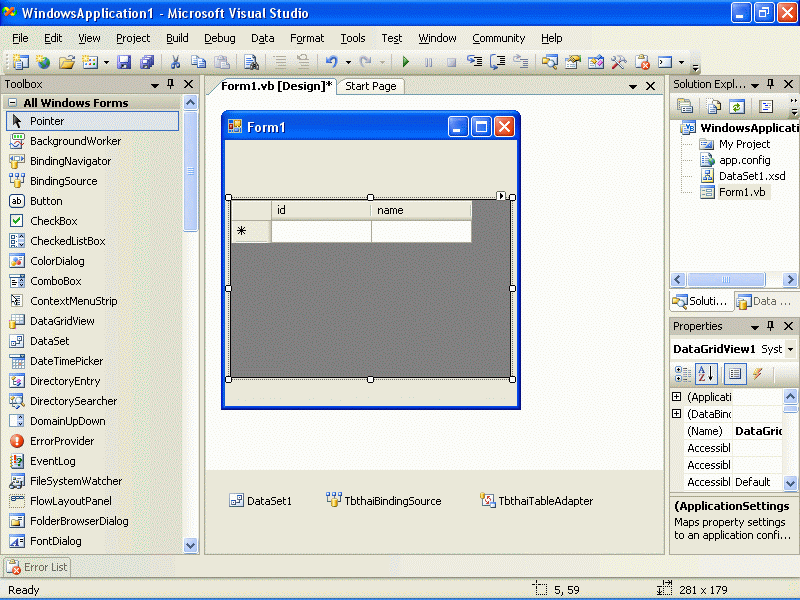This screenshot has height=600, width=800.
Task: Click the Open File folder icon
Action: (x=66, y=62)
